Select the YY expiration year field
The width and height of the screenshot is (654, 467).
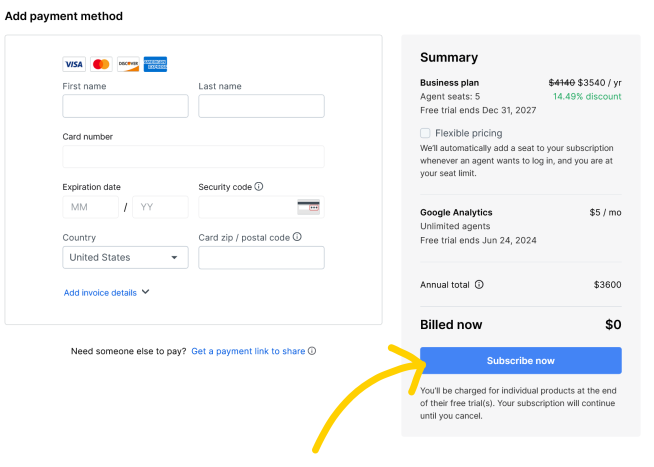coord(161,207)
